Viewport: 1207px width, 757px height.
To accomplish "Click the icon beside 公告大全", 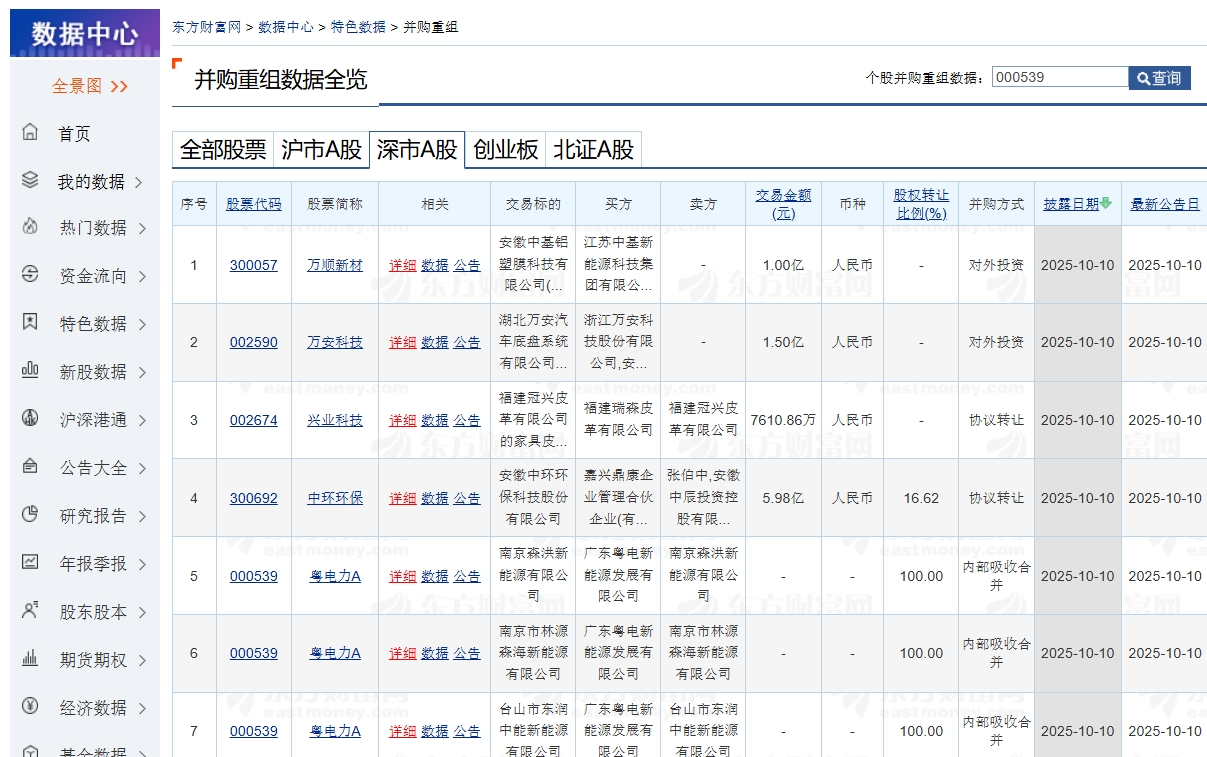I will click(x=30, y=467).
